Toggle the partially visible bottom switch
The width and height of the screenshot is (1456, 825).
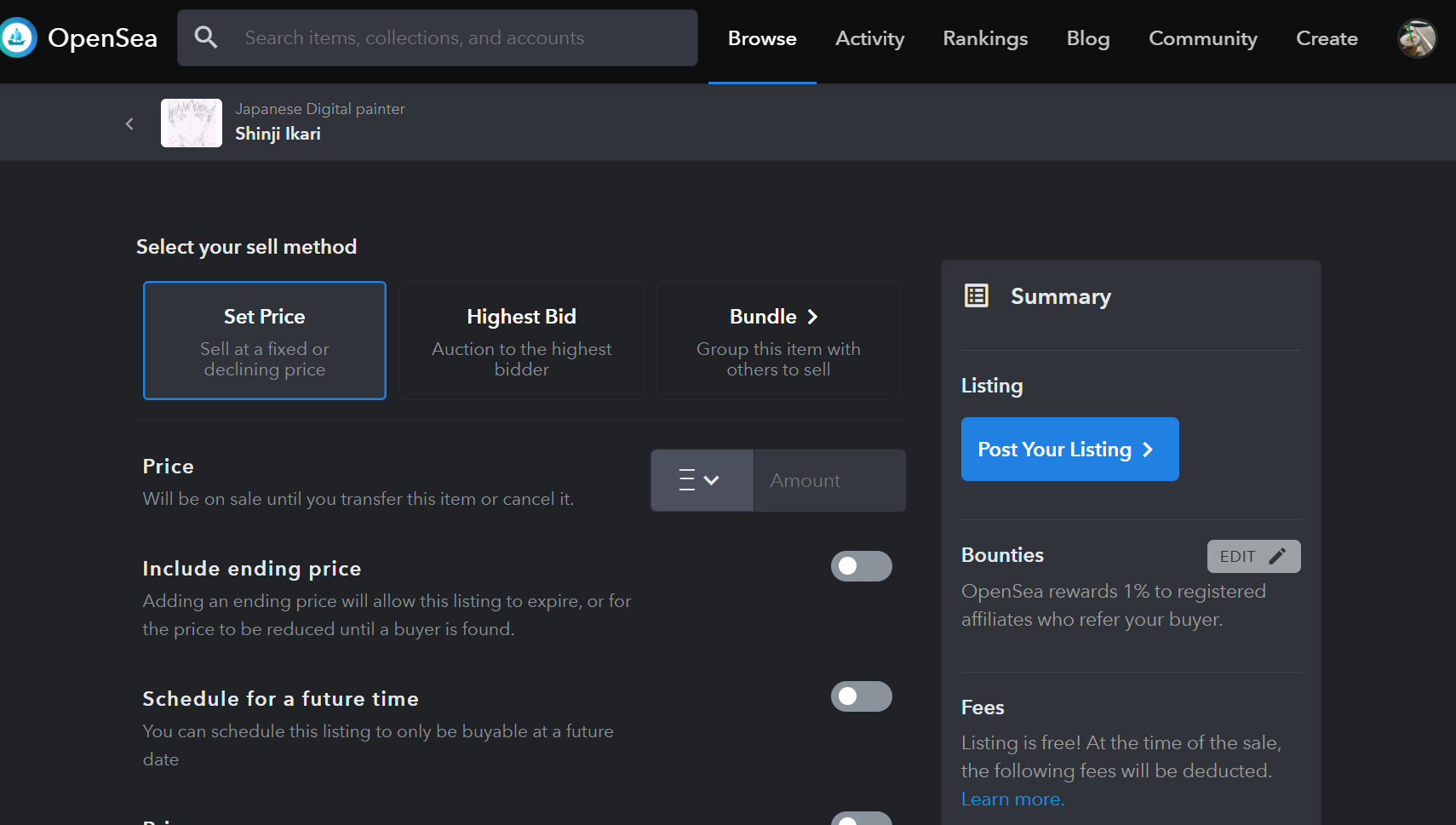(x=862, y=818)
